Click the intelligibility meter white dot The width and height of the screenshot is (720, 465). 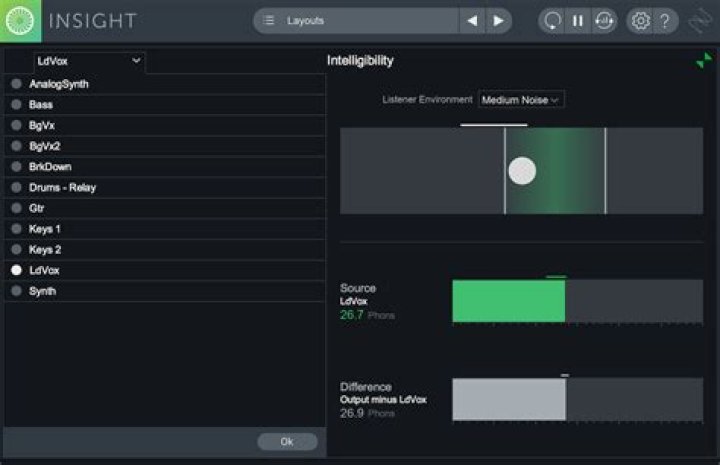coord(522,171)
